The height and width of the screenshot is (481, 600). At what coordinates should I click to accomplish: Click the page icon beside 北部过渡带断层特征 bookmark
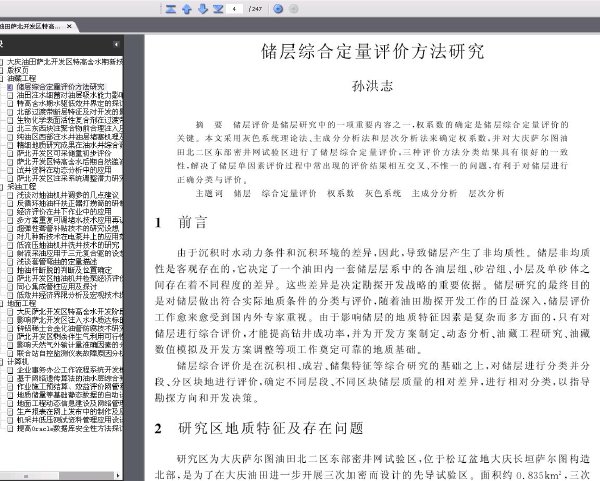[x=10, y=112]
